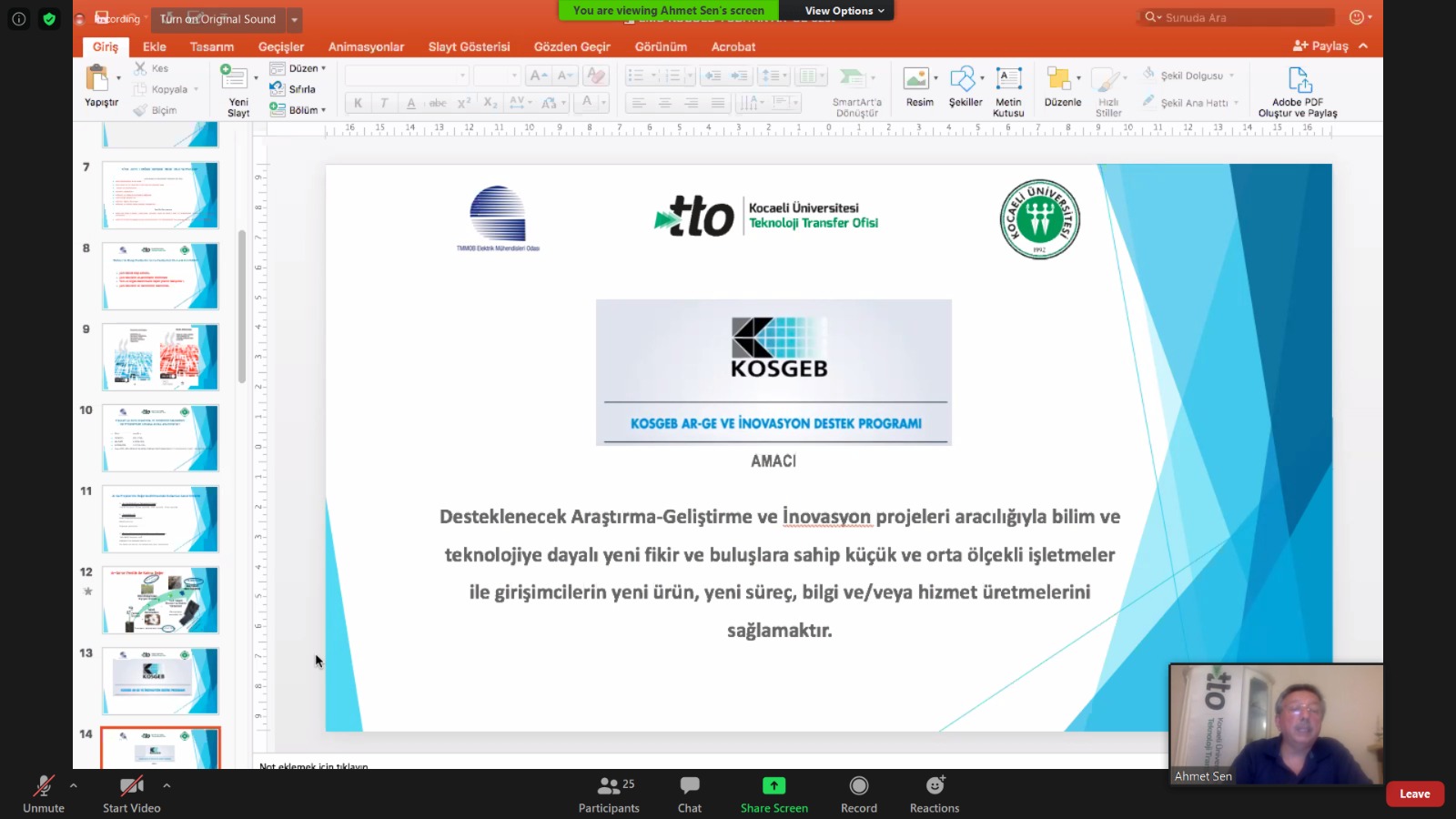Open the Acrobat ribbon tab

click(733, 46)
